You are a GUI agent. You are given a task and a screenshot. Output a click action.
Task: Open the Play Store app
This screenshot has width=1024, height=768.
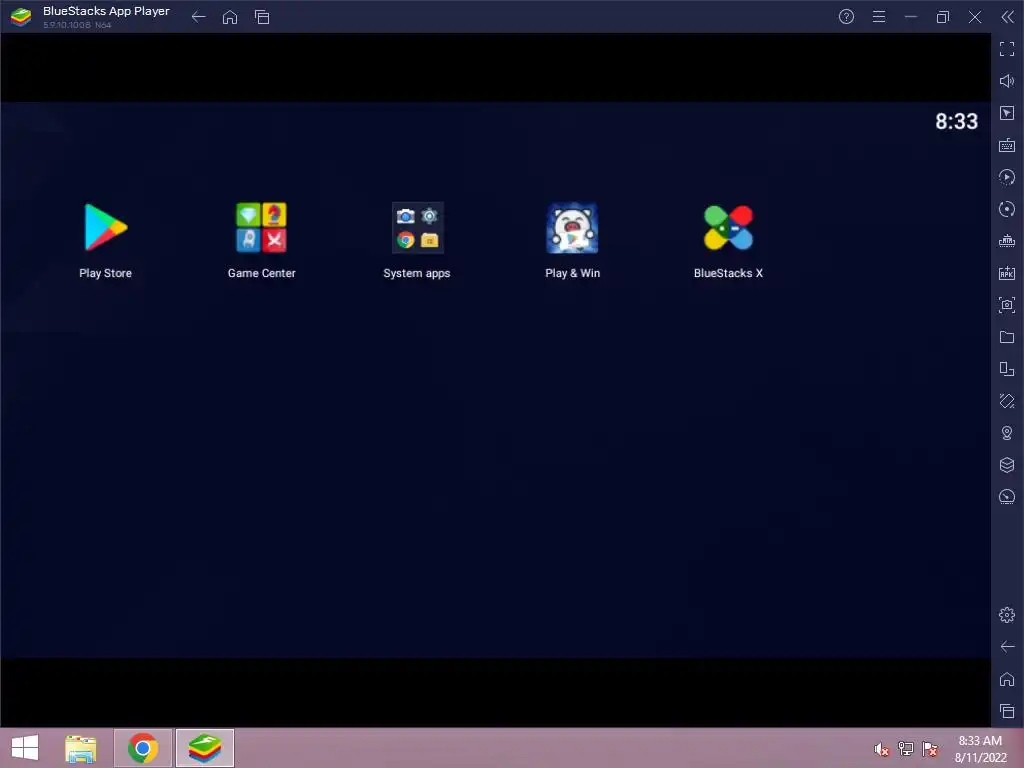(105, 228)
